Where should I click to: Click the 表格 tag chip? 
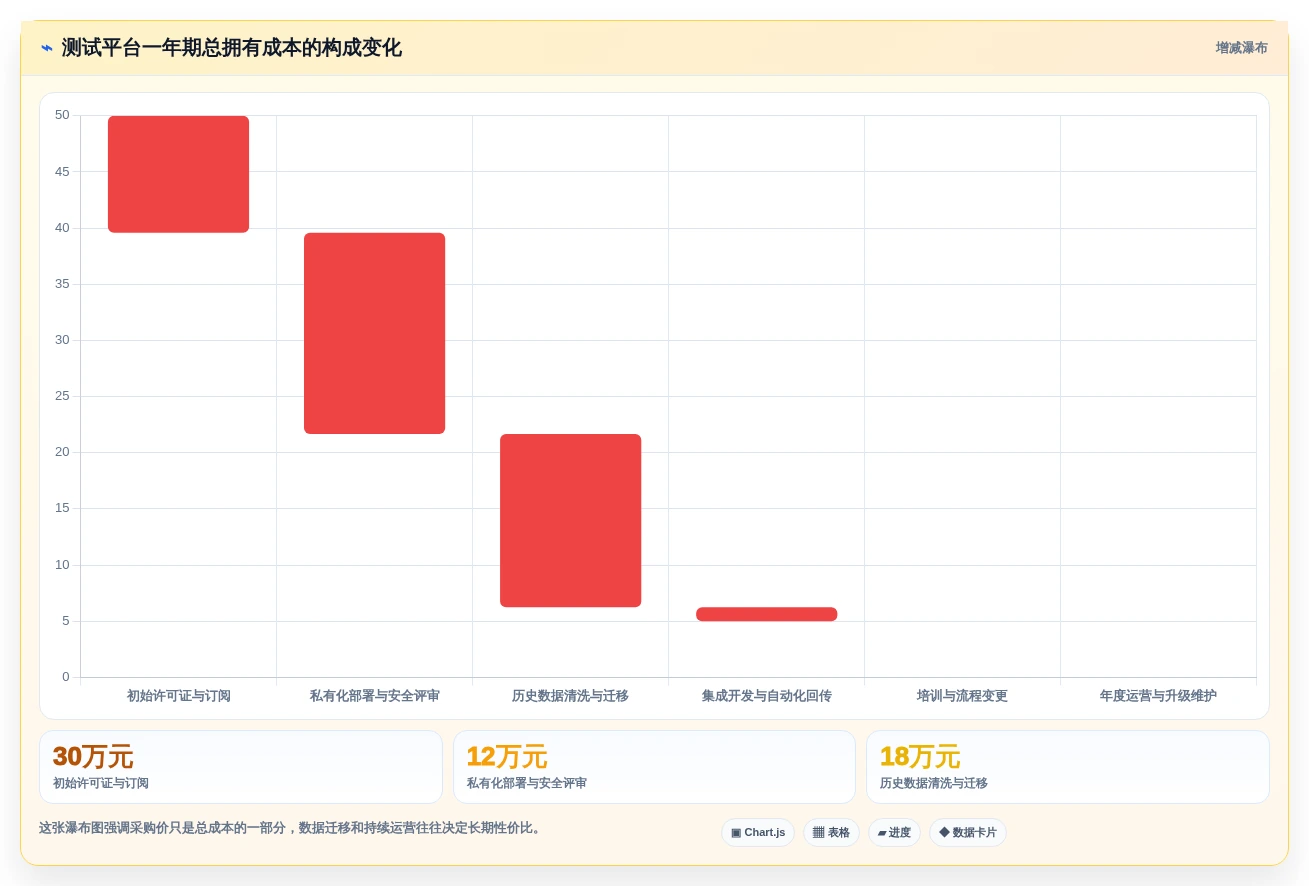tap(831, 832)
